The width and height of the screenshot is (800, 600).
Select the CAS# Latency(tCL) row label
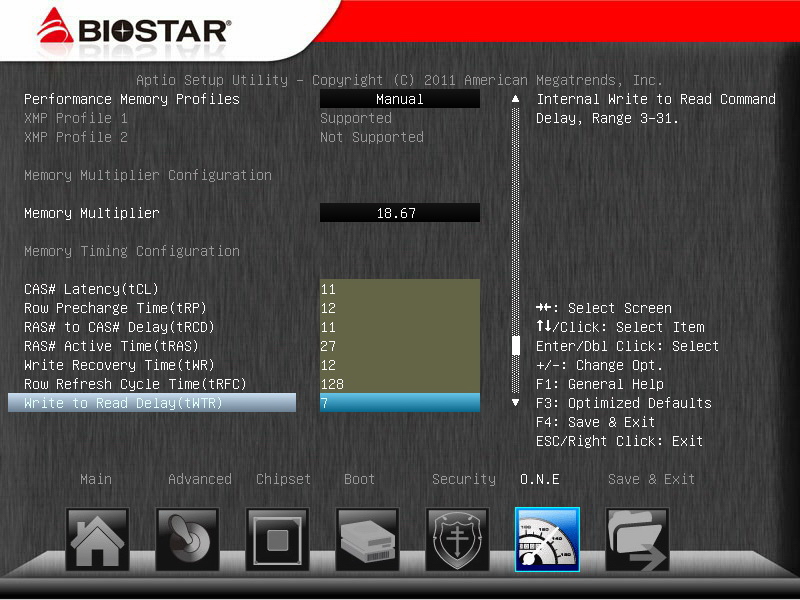91,289
